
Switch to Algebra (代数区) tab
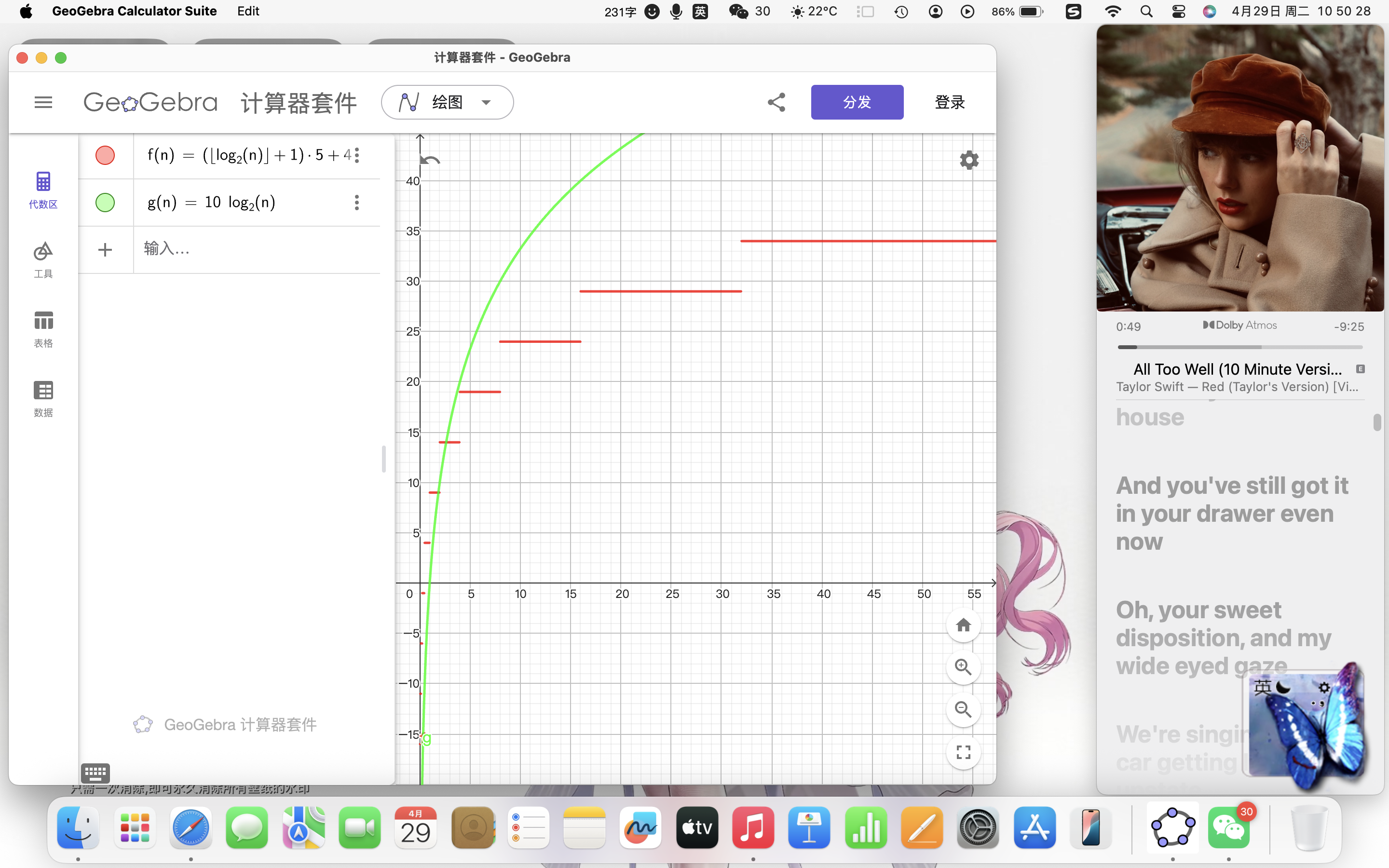[43, 190]
